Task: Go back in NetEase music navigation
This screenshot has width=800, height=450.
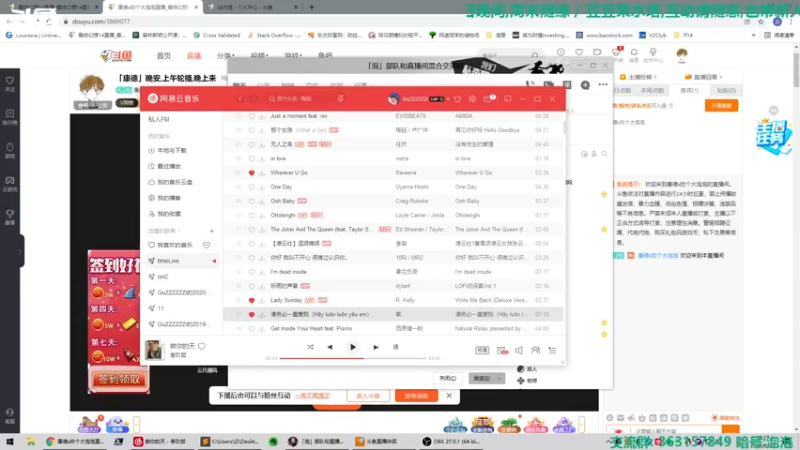Action: [240, 99]
